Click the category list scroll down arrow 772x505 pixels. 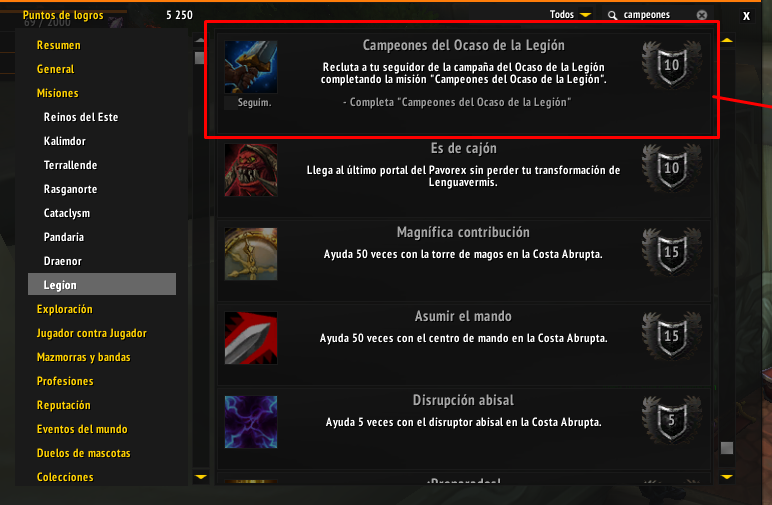click(201, 476)
